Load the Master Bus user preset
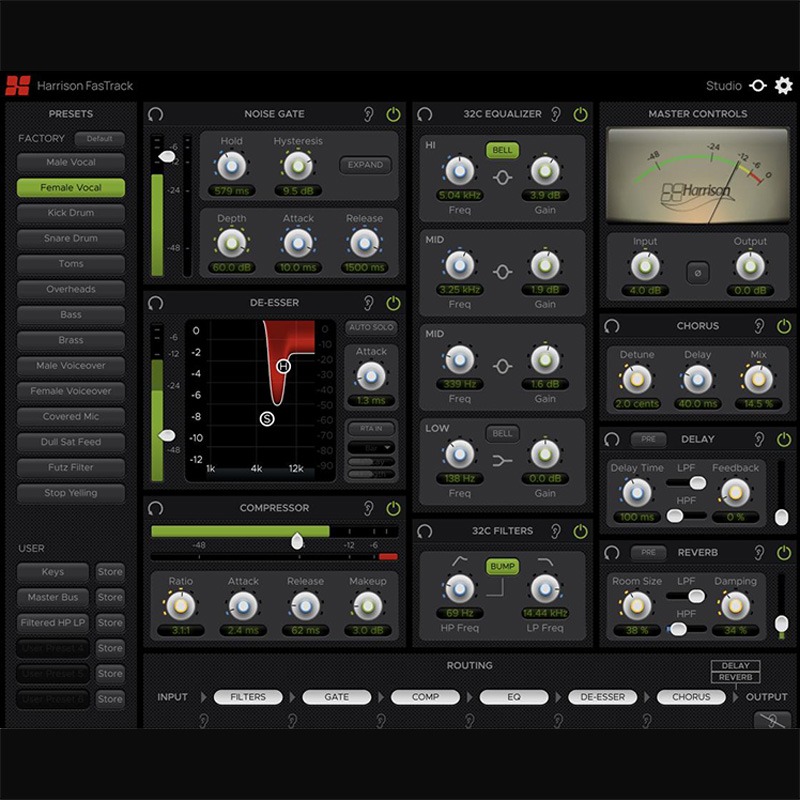The width and height of the screenshot is (800, 800). [53, 597]
